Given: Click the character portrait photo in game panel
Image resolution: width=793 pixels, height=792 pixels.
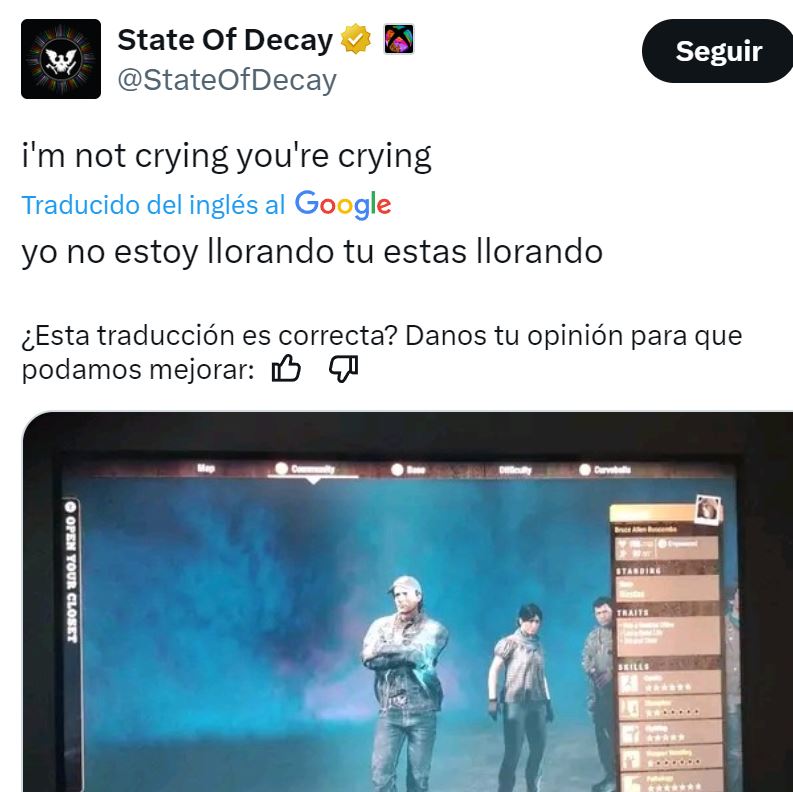Looking at the screenshot, I should [708, 508].
